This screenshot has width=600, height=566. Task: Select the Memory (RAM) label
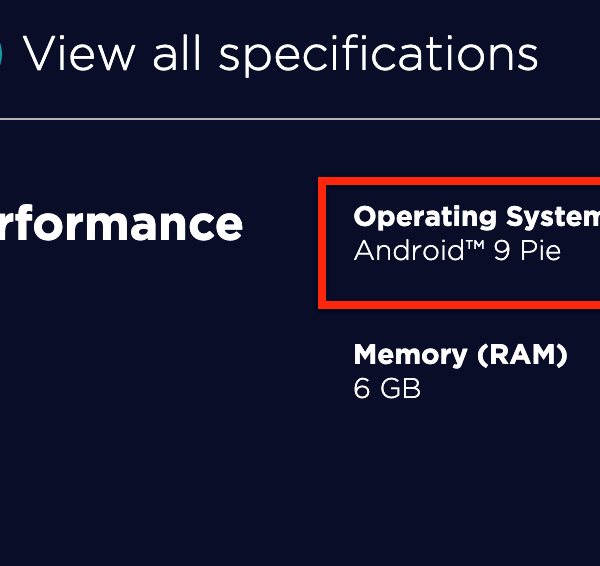[x=461, y=354]
